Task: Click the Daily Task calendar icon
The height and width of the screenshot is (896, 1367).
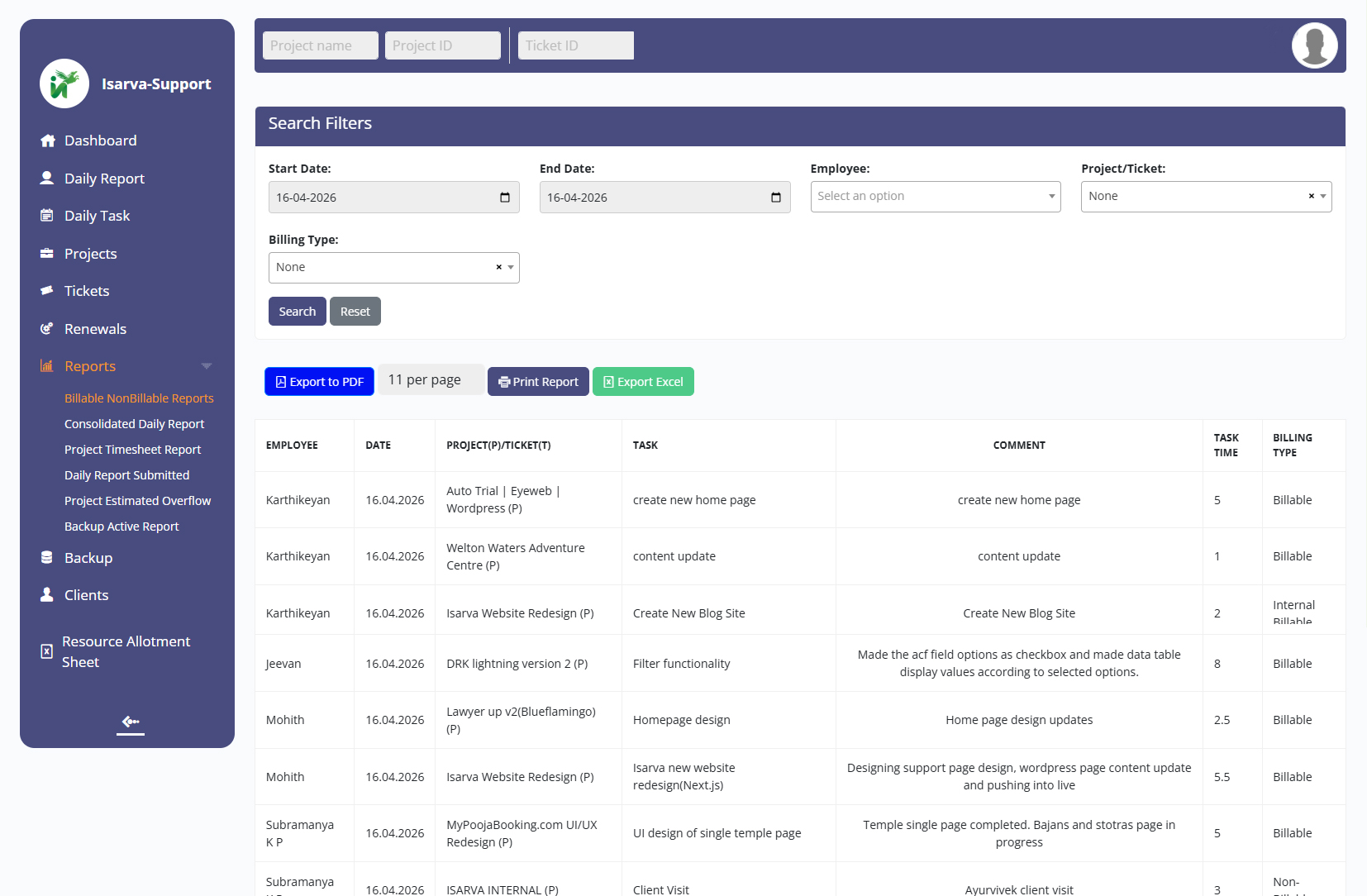Action: pos(47,216)
